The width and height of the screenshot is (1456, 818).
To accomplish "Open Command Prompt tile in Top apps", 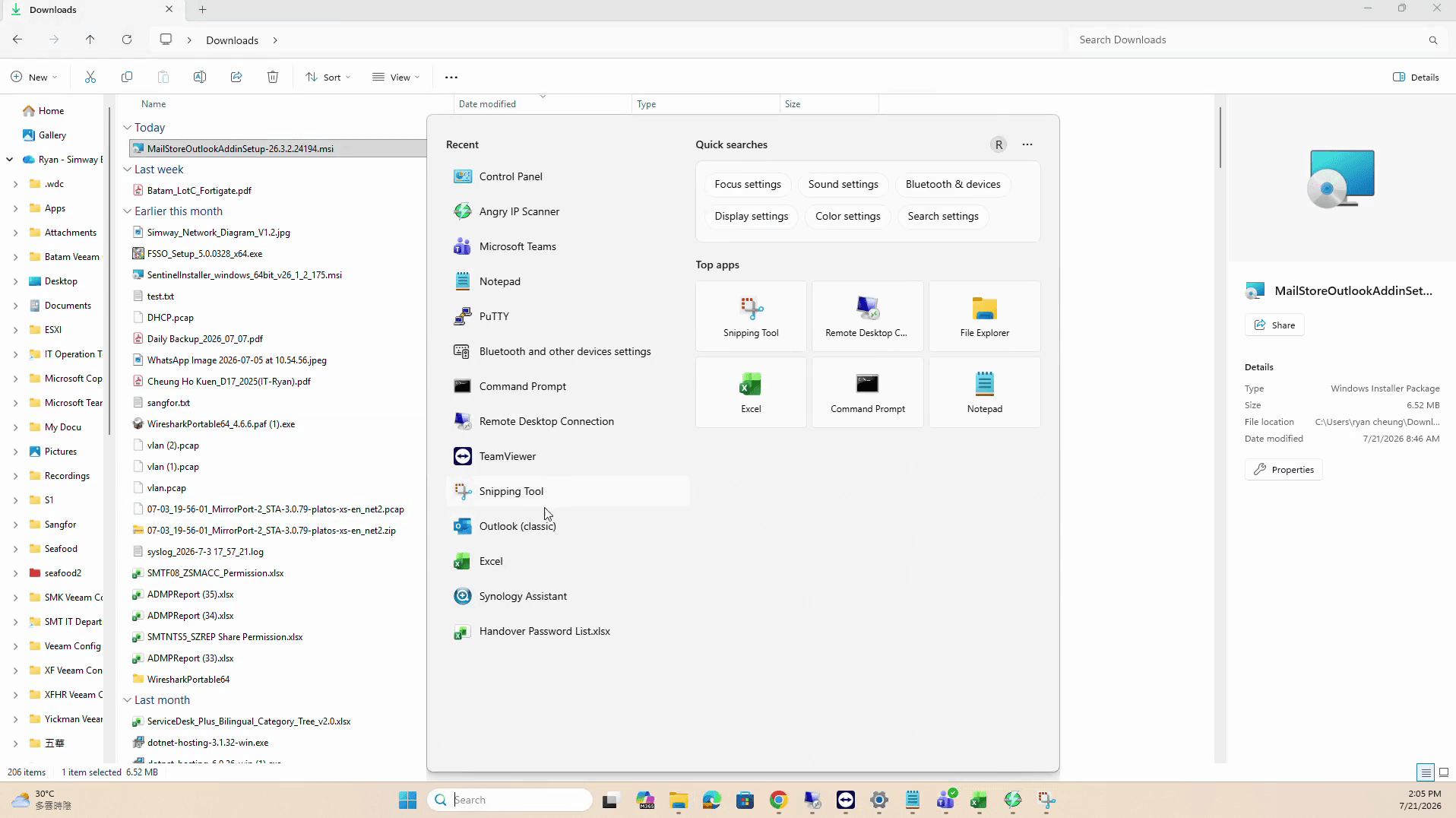I will [867, 392].
